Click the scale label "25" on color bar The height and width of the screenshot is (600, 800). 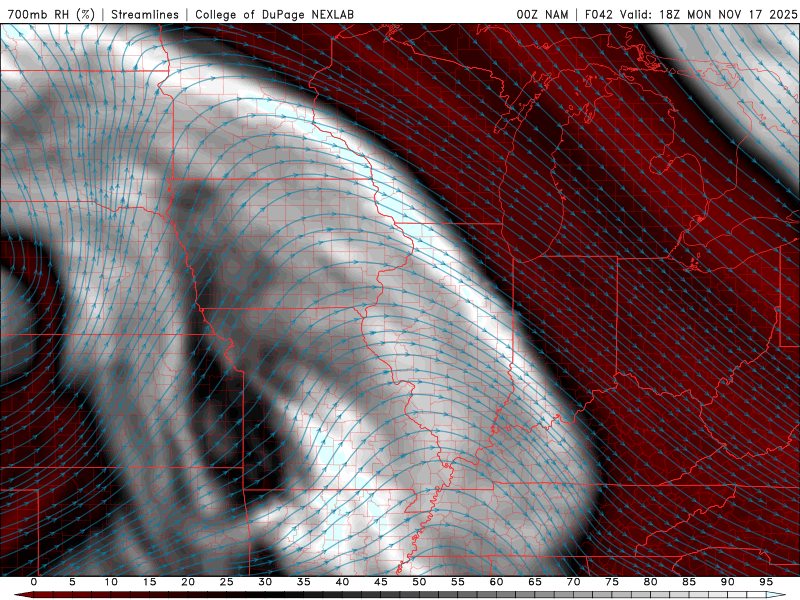pyautogui.click(x=227, y=582)
